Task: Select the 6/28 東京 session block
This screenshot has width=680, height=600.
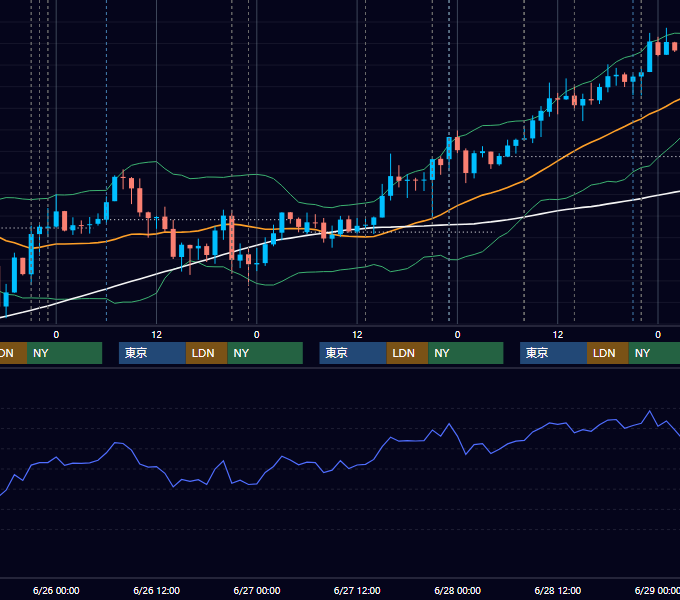Action: 553,353
